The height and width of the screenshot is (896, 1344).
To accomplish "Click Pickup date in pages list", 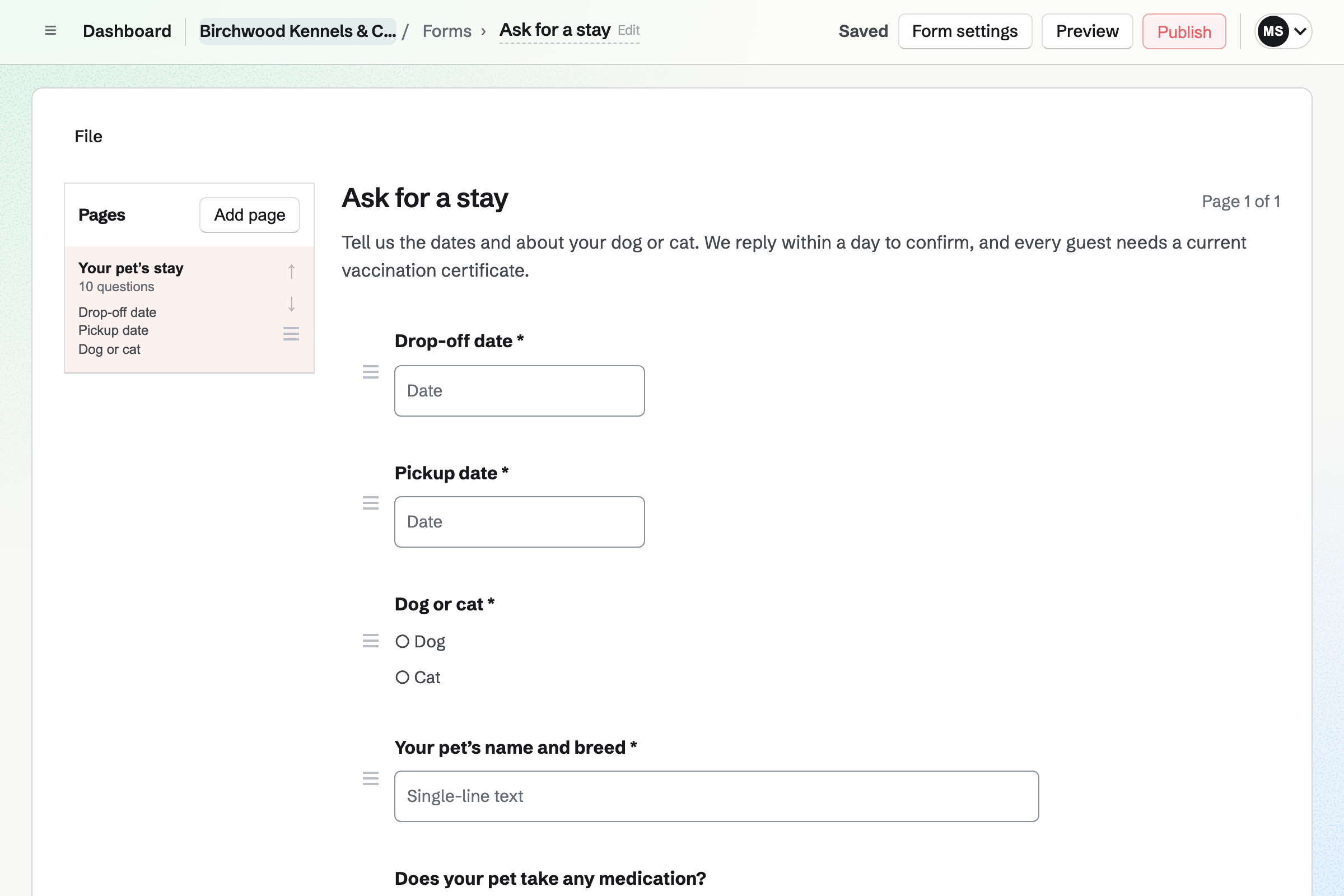I will coord(113,330).
